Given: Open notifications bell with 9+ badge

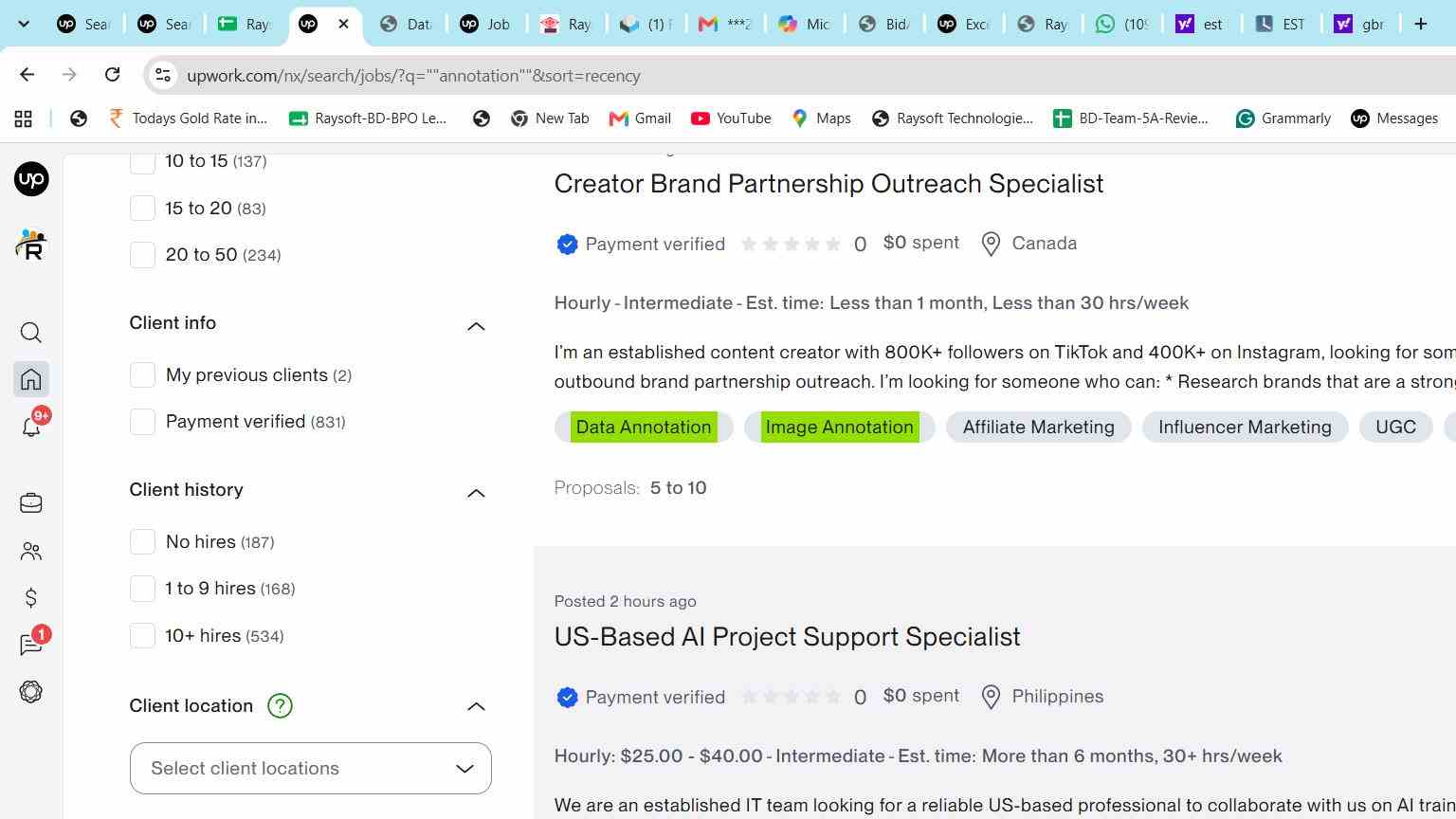Looking at the screenshot, I should [31, 427].
